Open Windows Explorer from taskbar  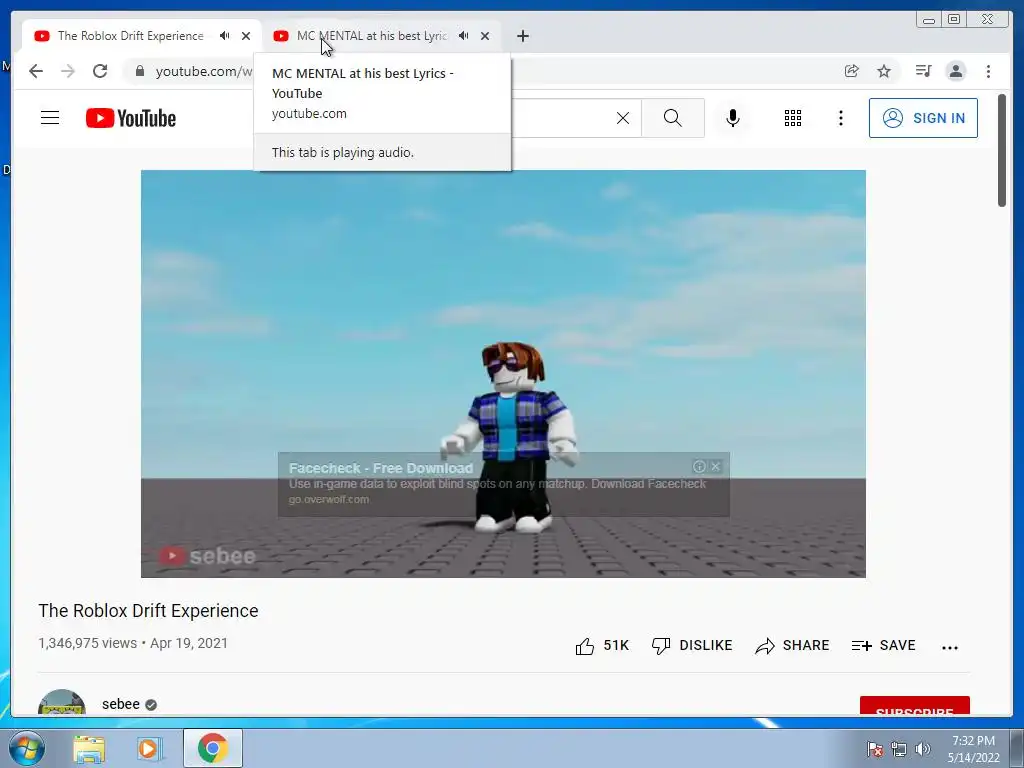coord(89,748)
